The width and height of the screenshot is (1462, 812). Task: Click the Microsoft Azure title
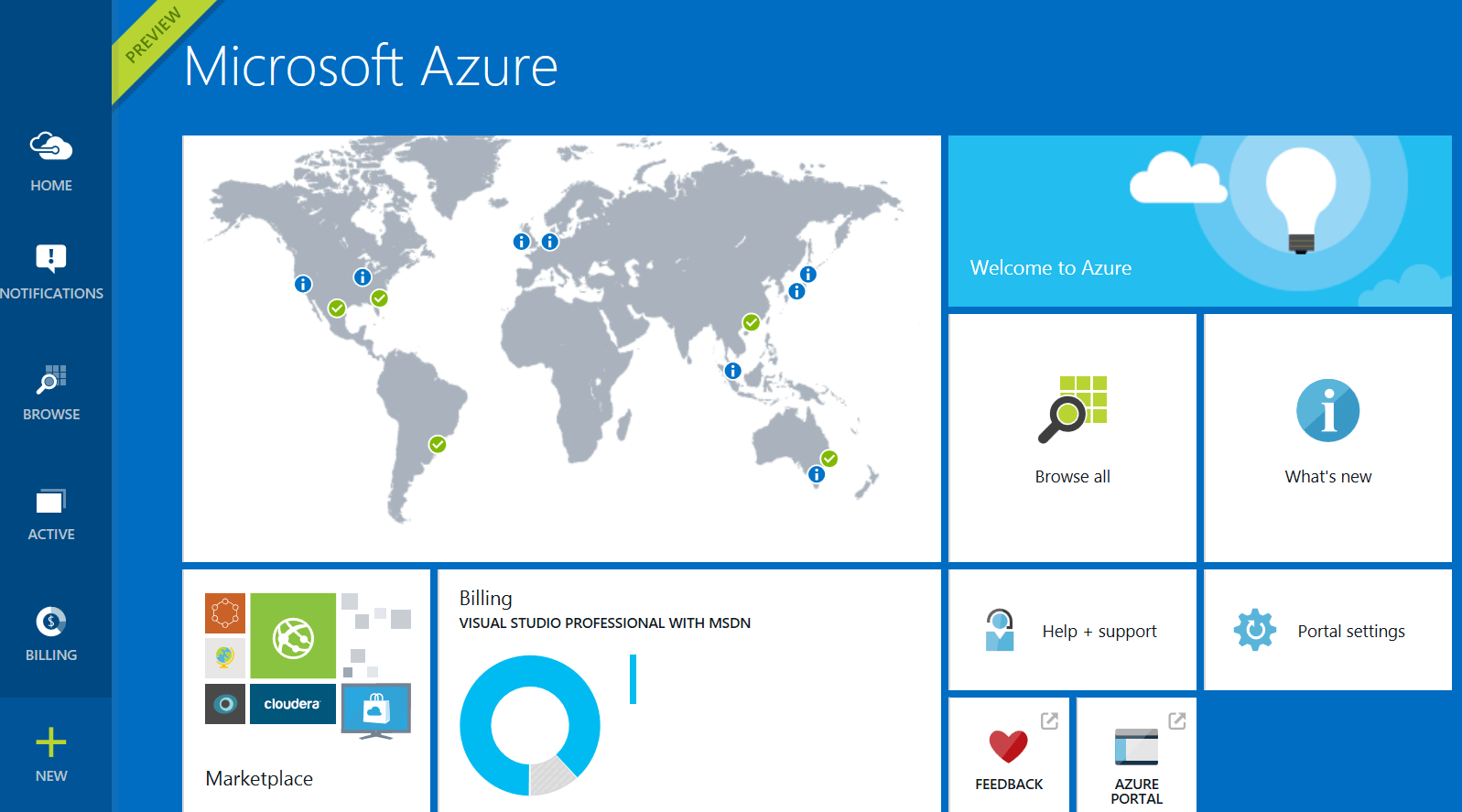click(371, 66)
